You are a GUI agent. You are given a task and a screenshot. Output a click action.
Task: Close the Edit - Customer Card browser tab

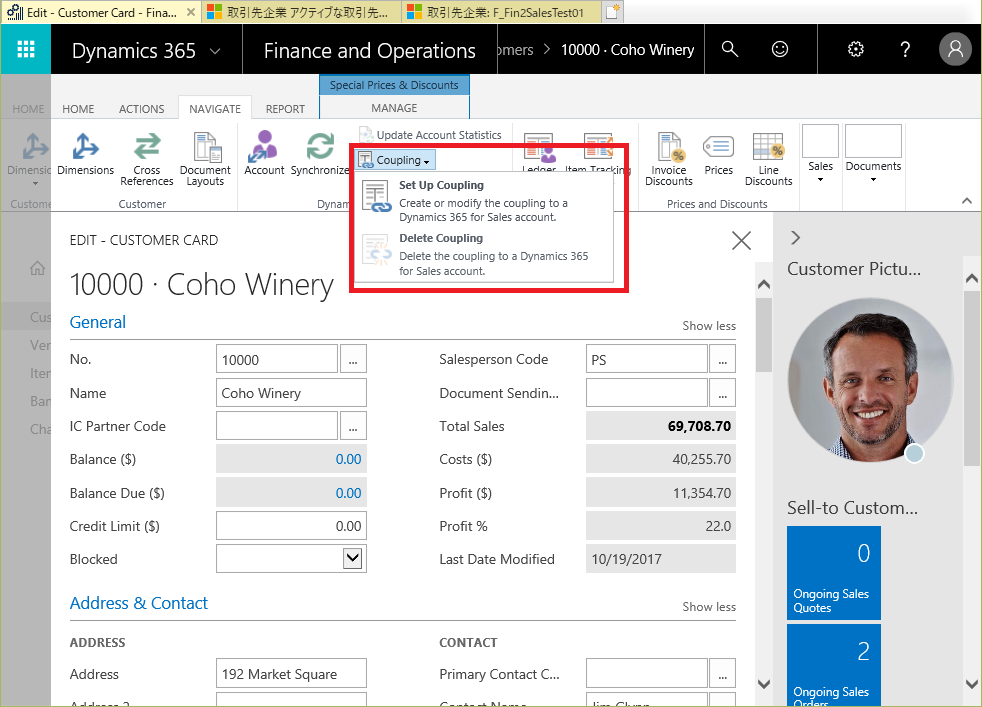191,12
